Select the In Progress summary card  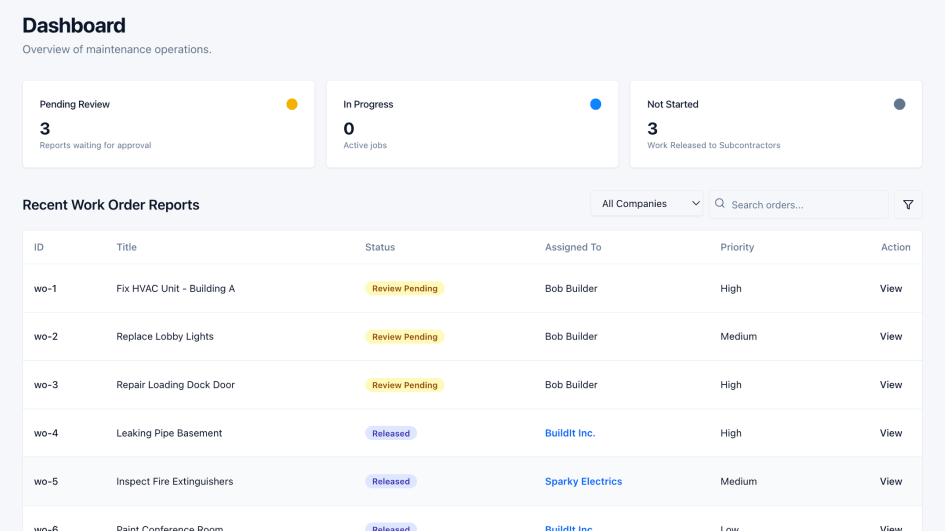pos(472,124)
